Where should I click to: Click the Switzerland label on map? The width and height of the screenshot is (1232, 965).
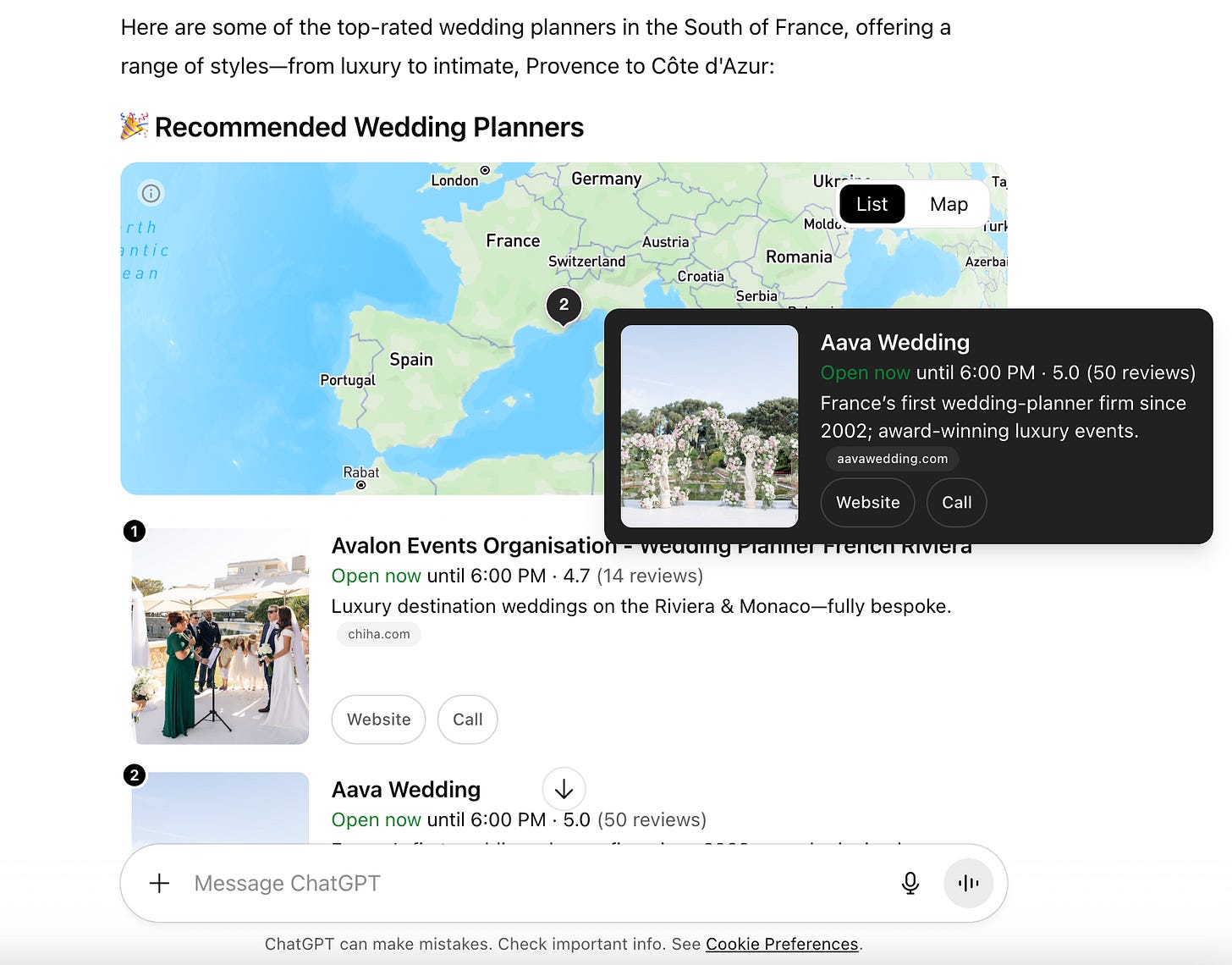pos(586,262)
